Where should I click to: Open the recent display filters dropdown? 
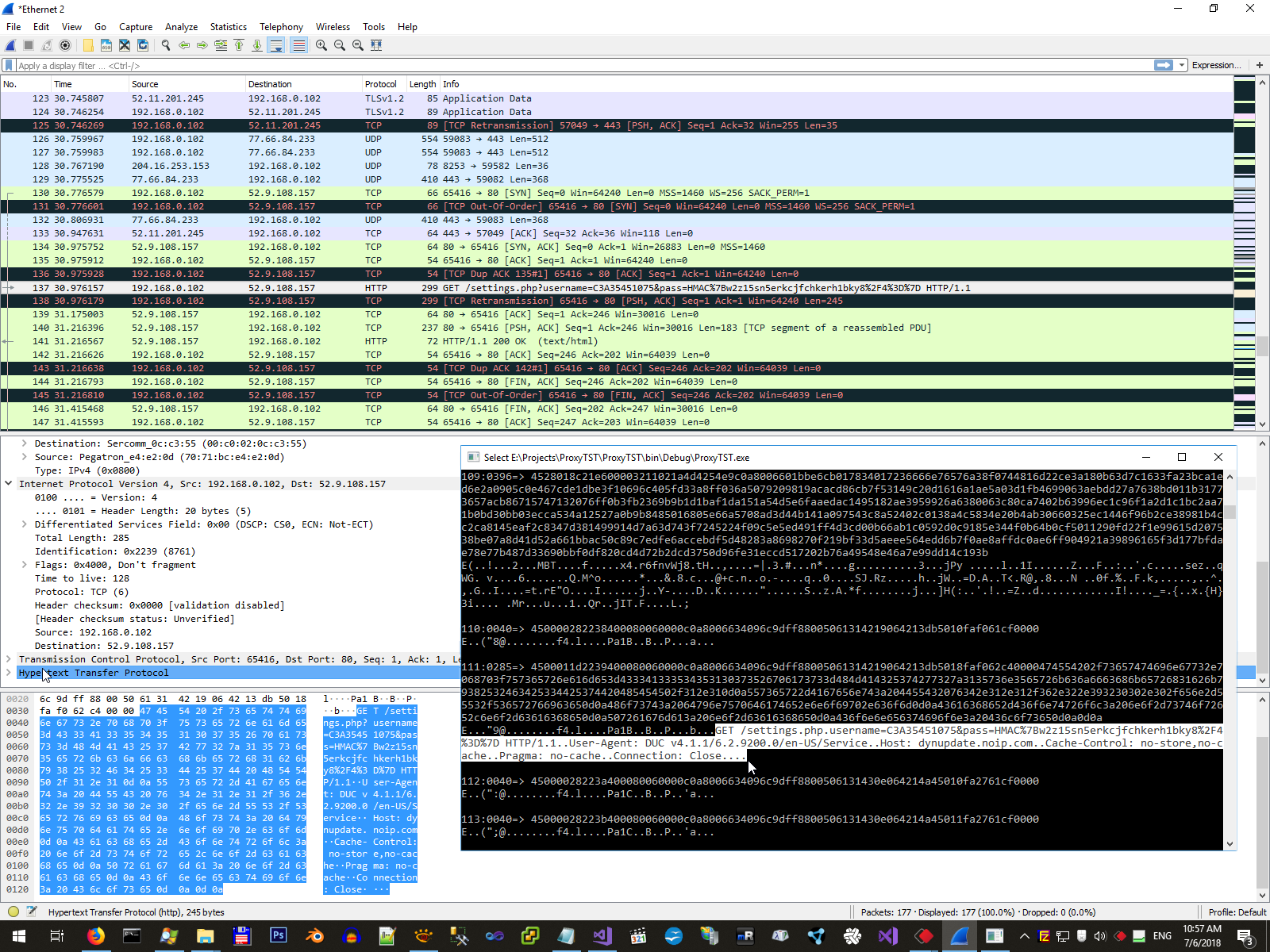click(x=1182, y=65)
